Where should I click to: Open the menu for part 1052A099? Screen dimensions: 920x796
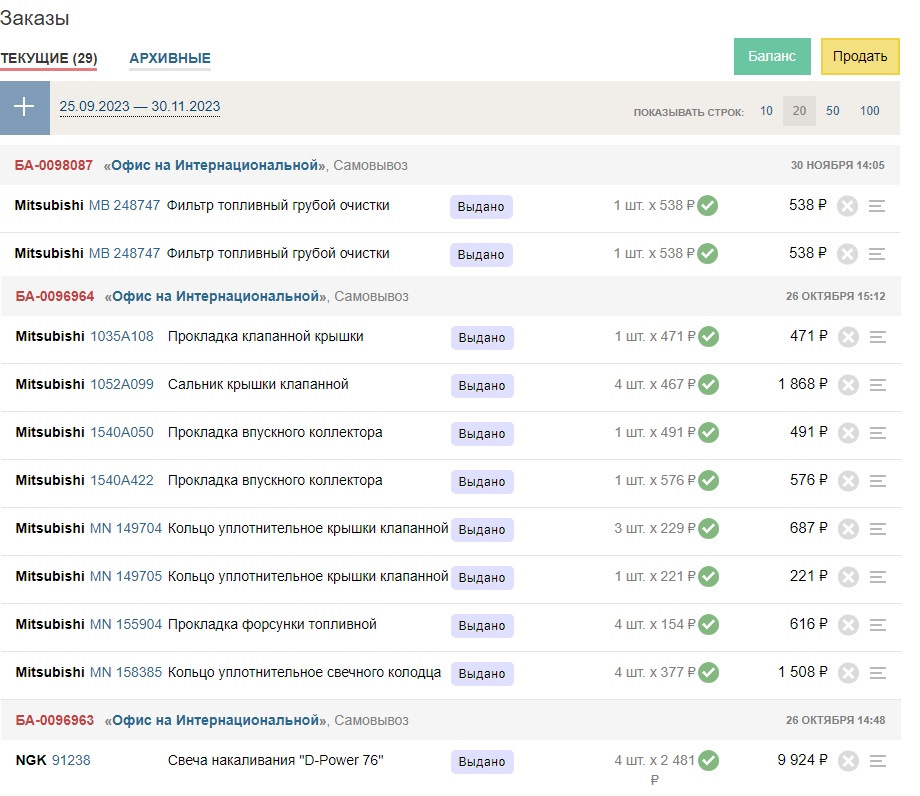(878, 385)
